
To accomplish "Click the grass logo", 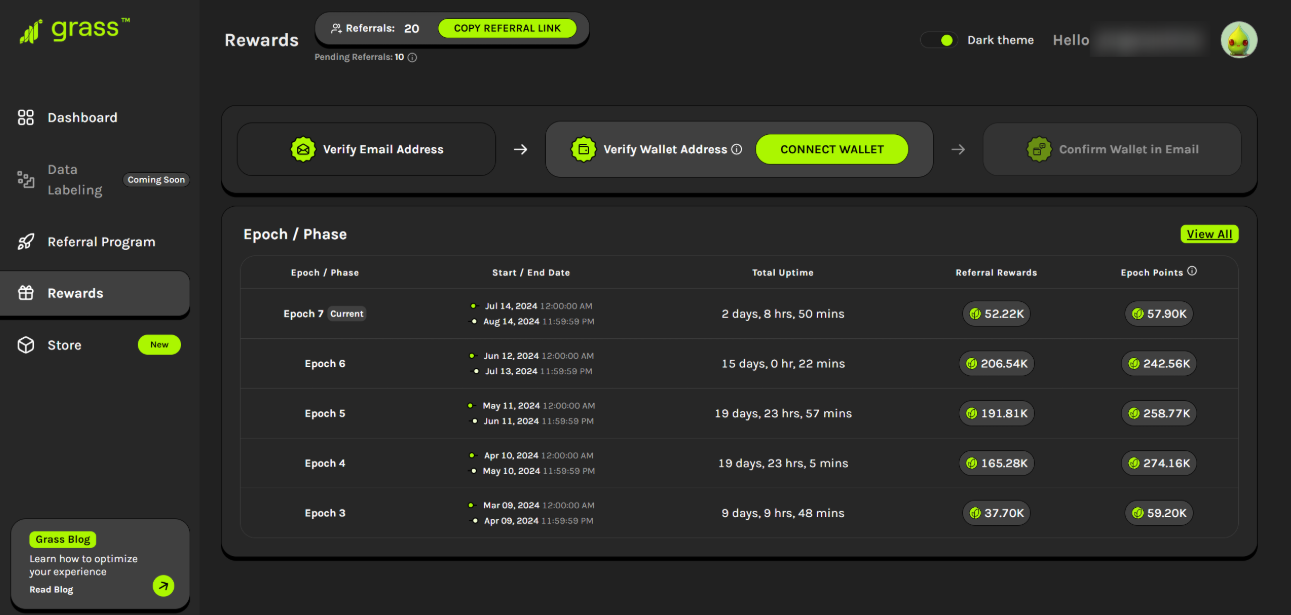I will pyautogui.click(x=75, y=30).
